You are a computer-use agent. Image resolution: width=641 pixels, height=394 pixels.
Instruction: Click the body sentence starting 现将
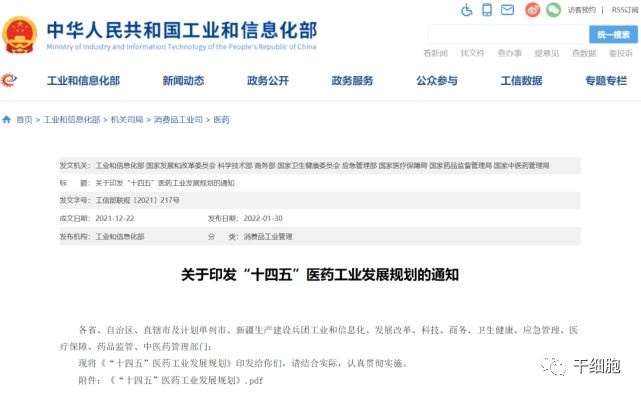[243, 363]
